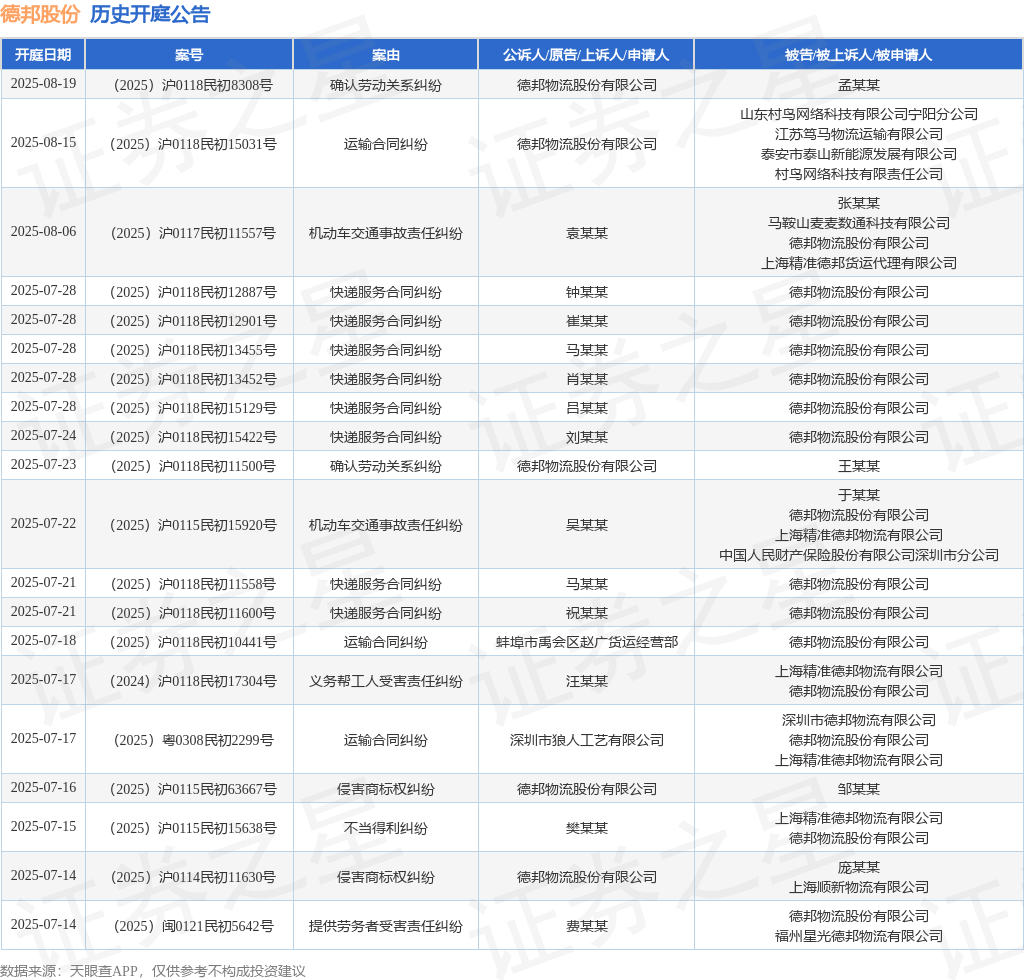Click case number 沪0118民初12901号

click(193, 321)
